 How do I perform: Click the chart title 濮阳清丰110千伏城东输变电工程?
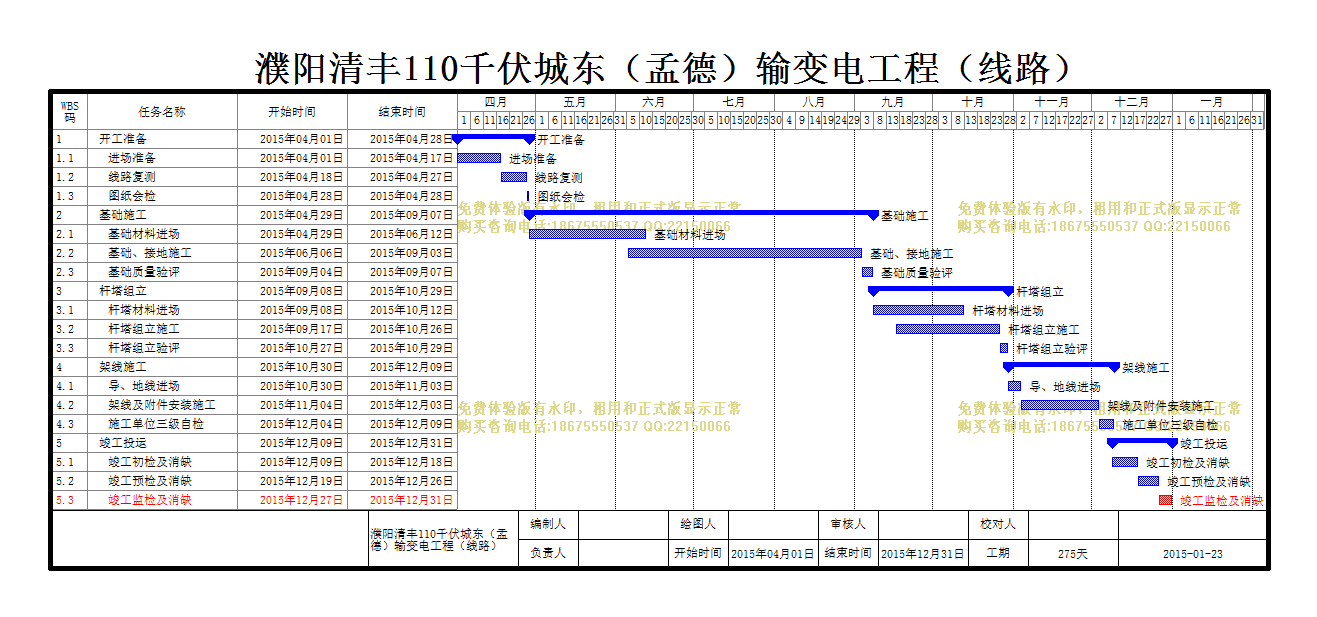point(664,68)
